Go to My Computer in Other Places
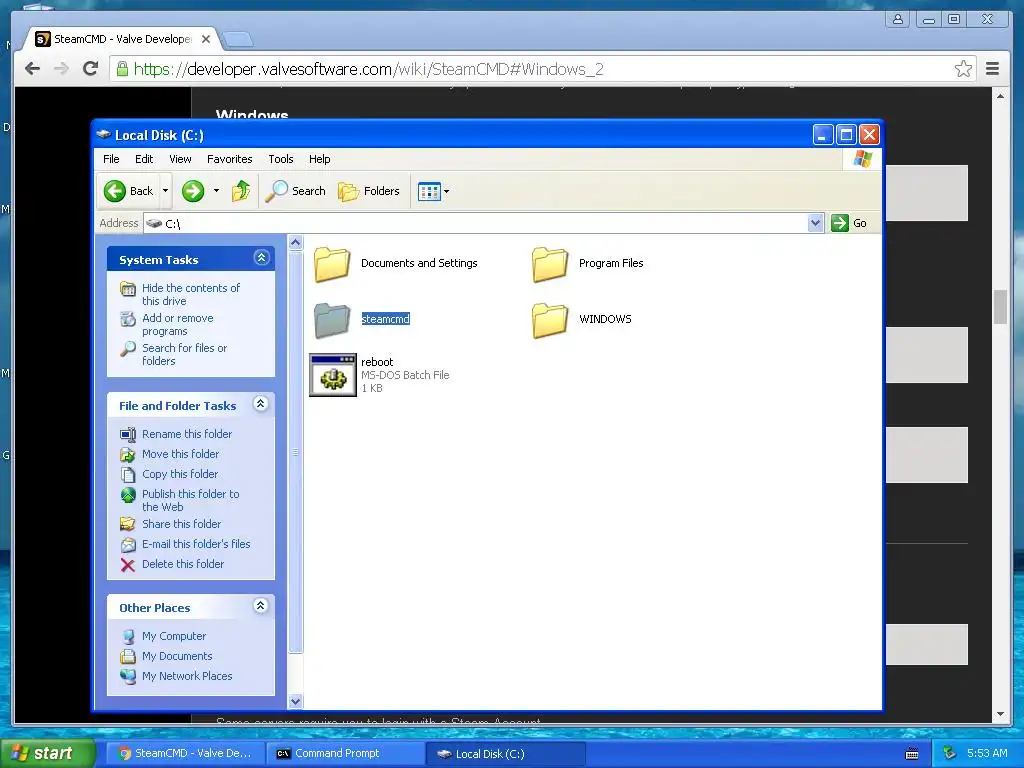This screenshot has height=768, width=1024. 174,636
